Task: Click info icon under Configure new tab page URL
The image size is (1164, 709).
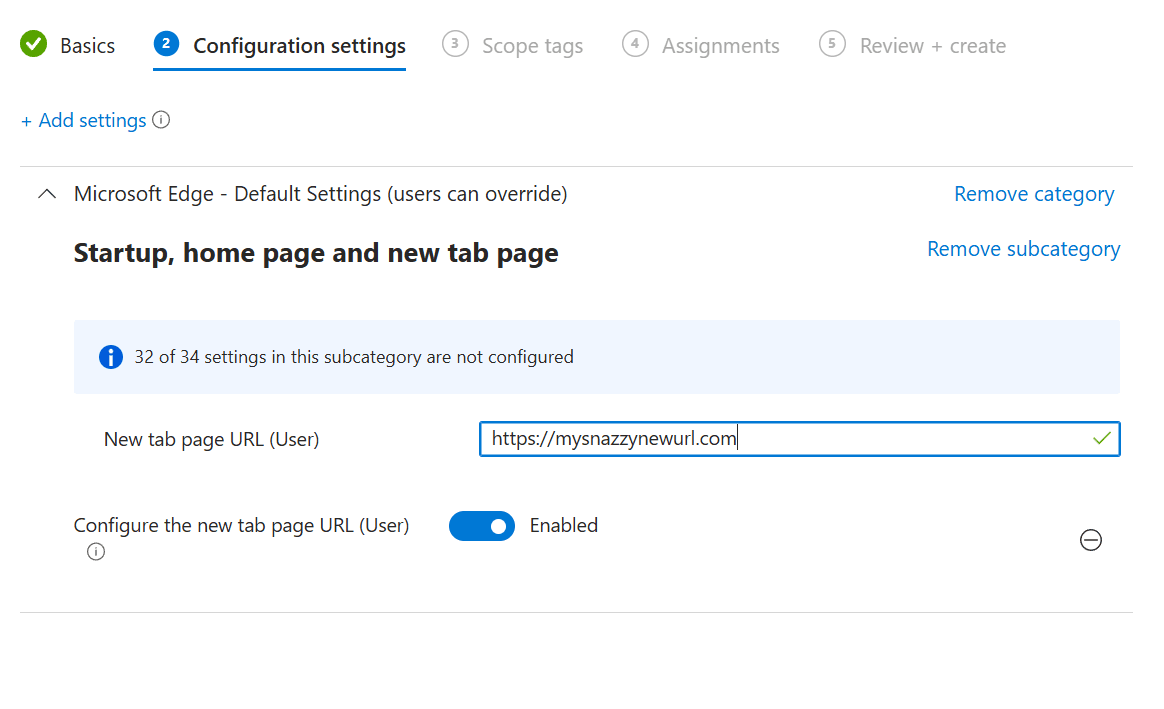Action: tap(96, 552)
